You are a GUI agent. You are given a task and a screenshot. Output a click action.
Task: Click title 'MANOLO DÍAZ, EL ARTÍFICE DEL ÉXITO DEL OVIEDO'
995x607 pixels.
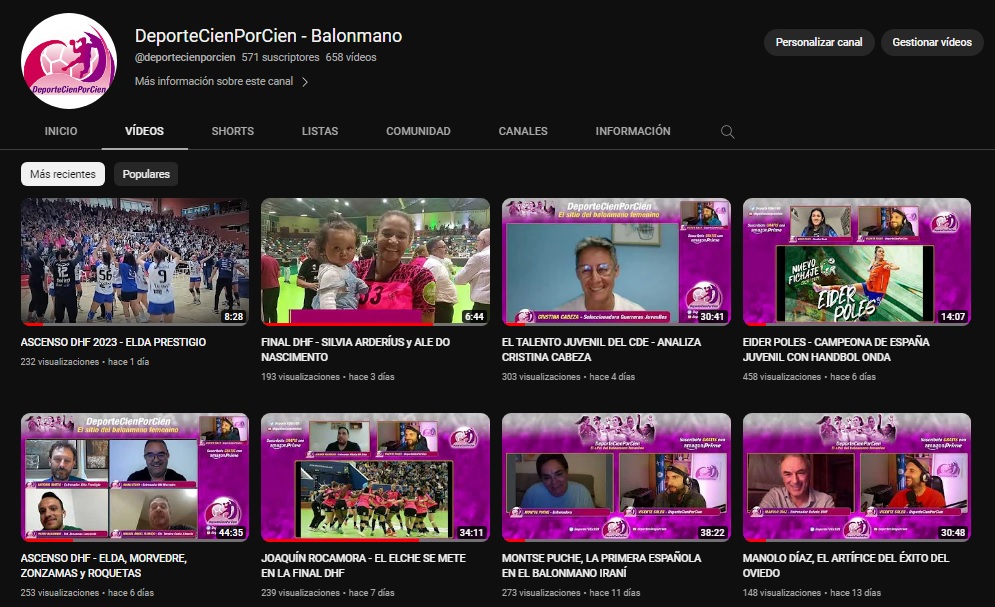coord(846,565)
